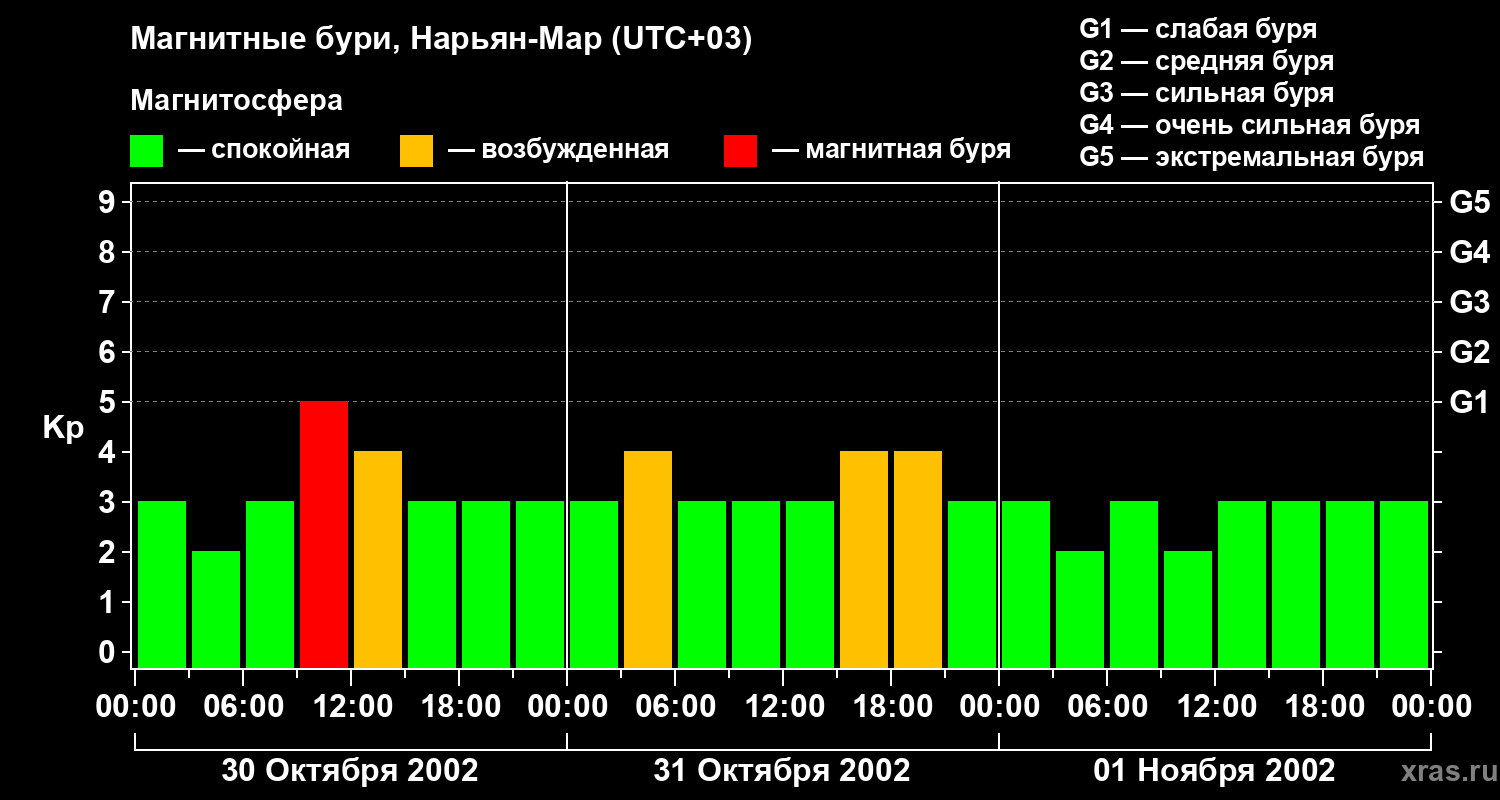
Task: Click the 'Kp' axis label
Action: tap(63, 428)
